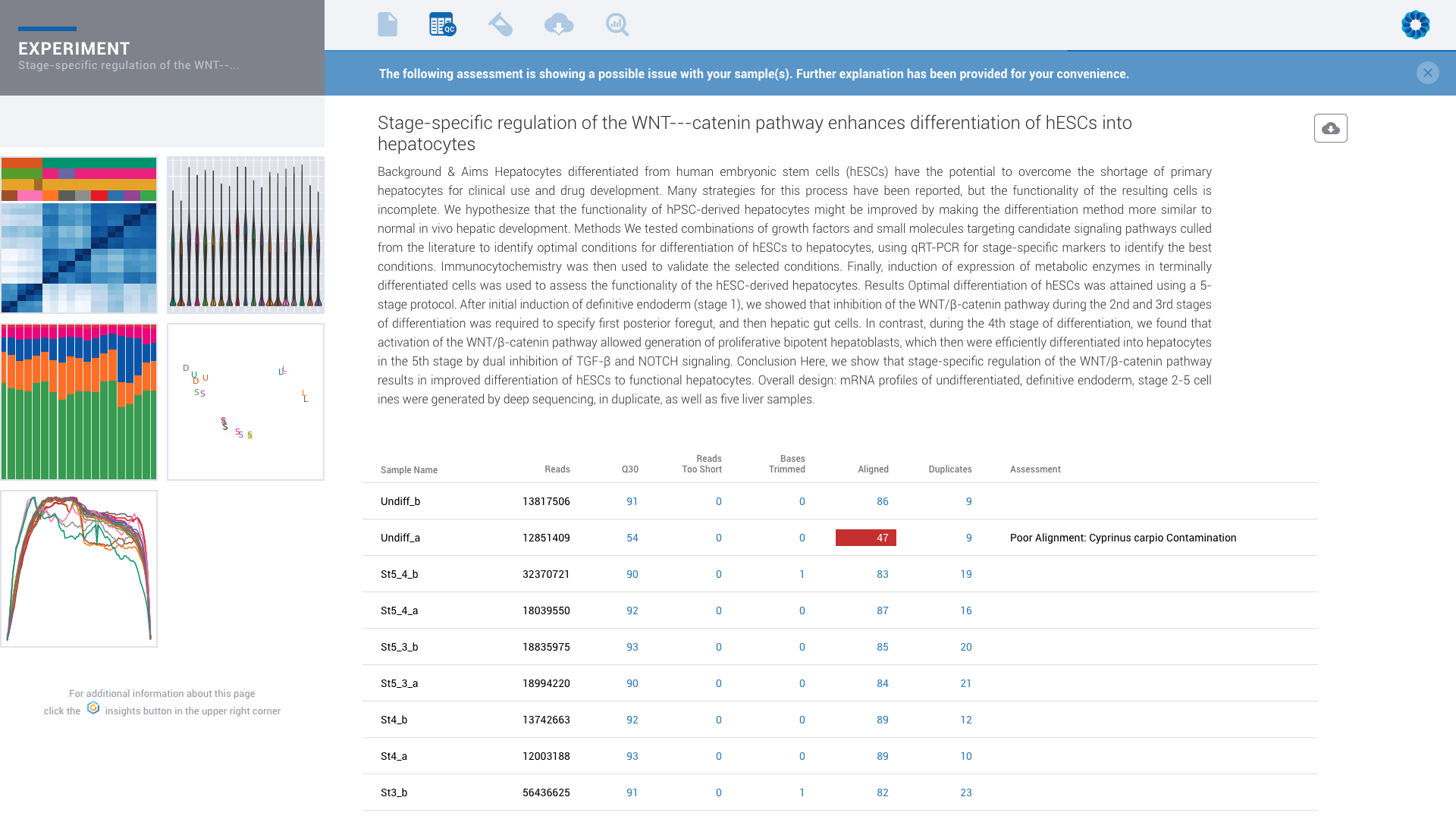Open the document page icon
The image size is (1456, 819).
point(388,24)
